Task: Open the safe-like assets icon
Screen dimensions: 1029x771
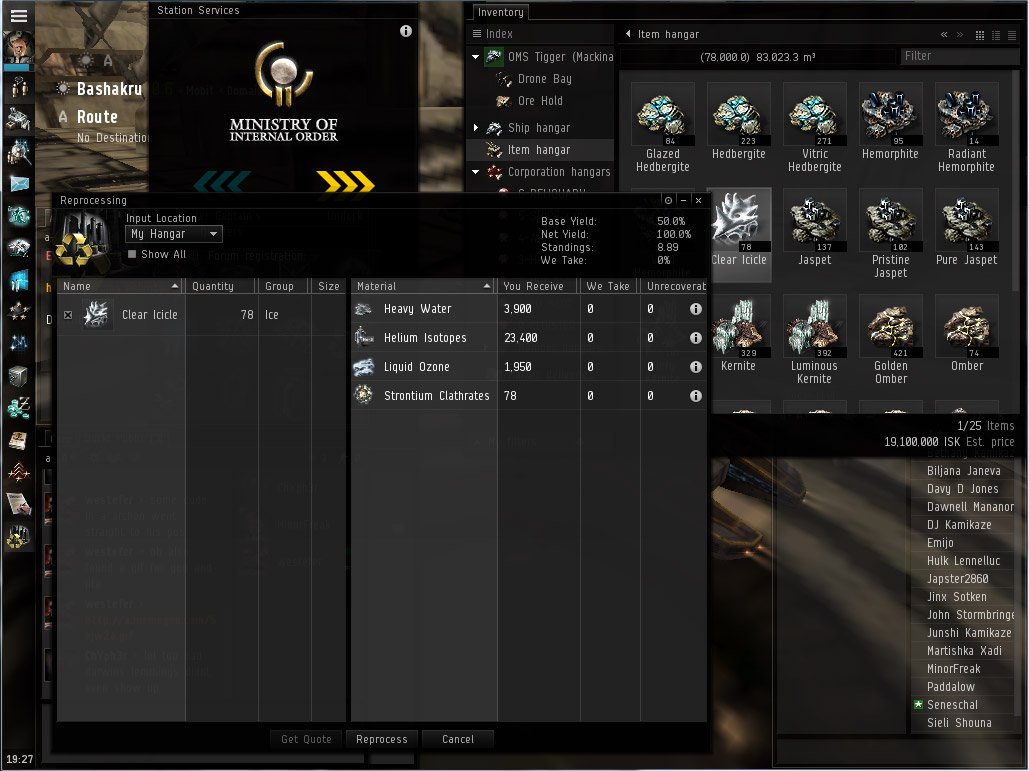Action: pos(18,376)
